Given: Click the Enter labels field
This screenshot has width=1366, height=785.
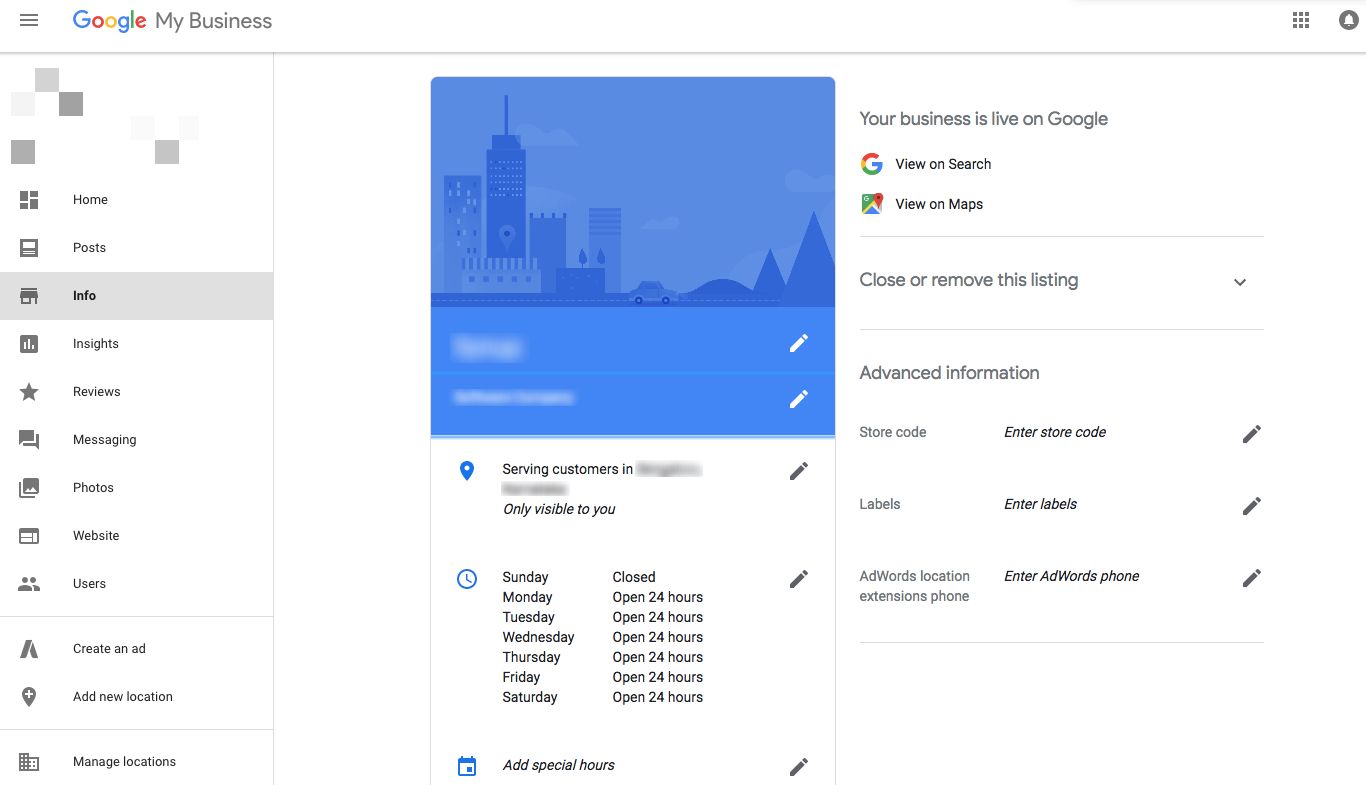Looking at the screenshot, I should 1040,504.
